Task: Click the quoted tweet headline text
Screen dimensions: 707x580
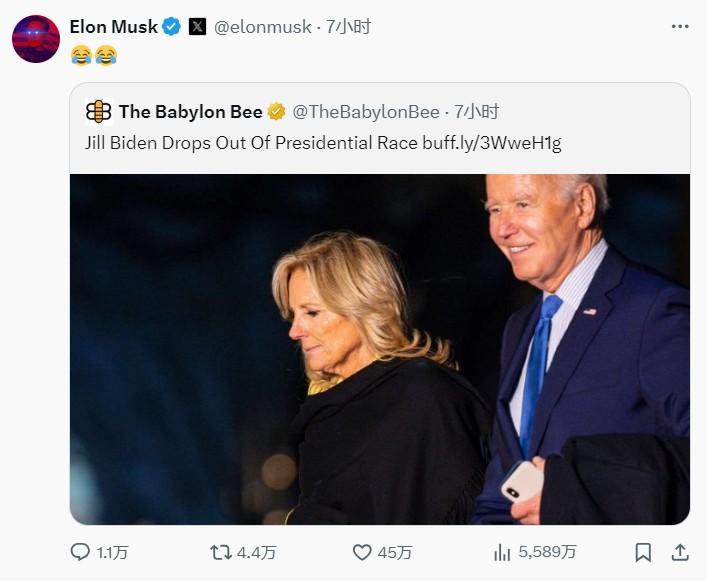Action: pyautogui.click(x=252, y=143)
